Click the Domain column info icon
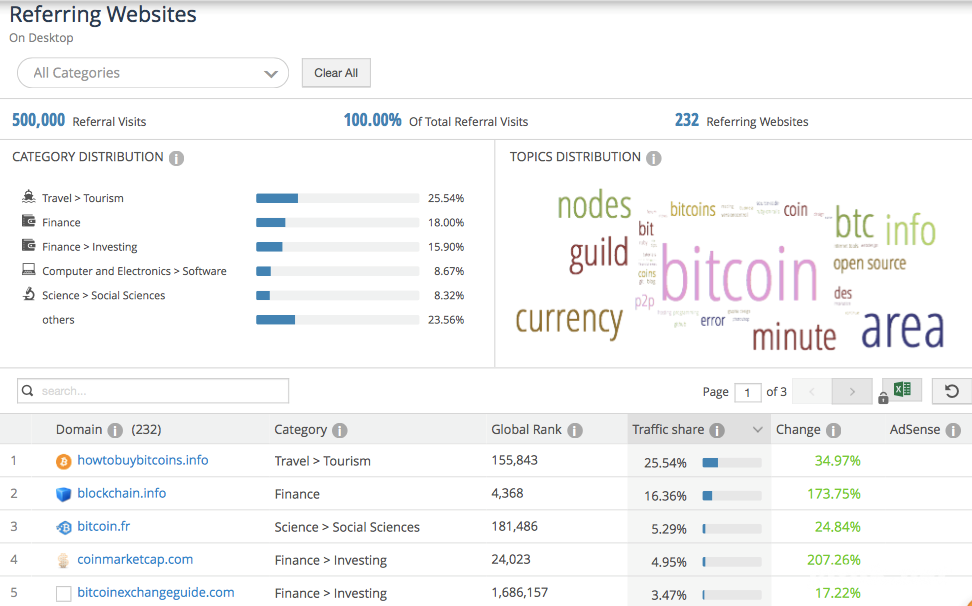 [115, 431]
